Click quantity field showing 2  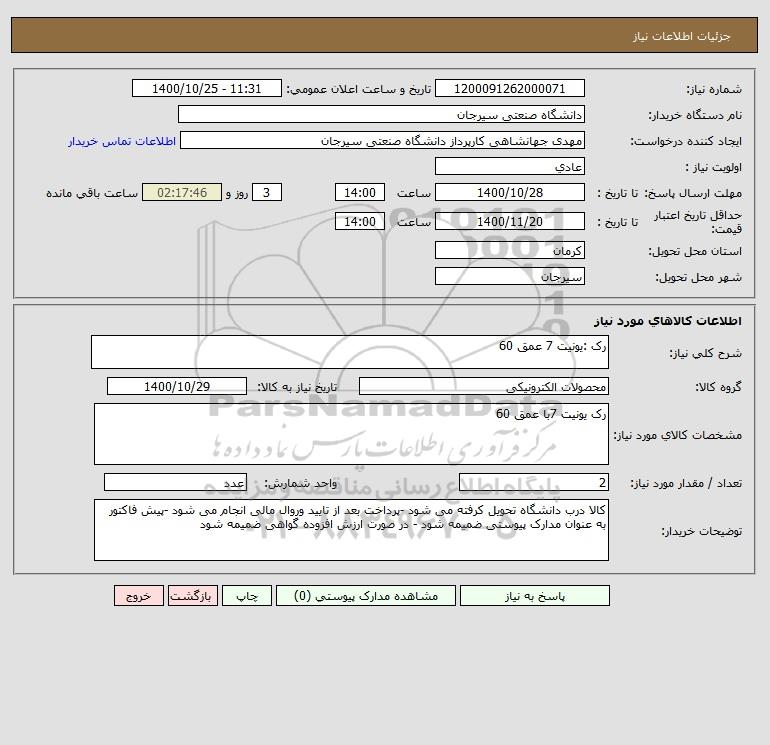(x=534, y=482)
